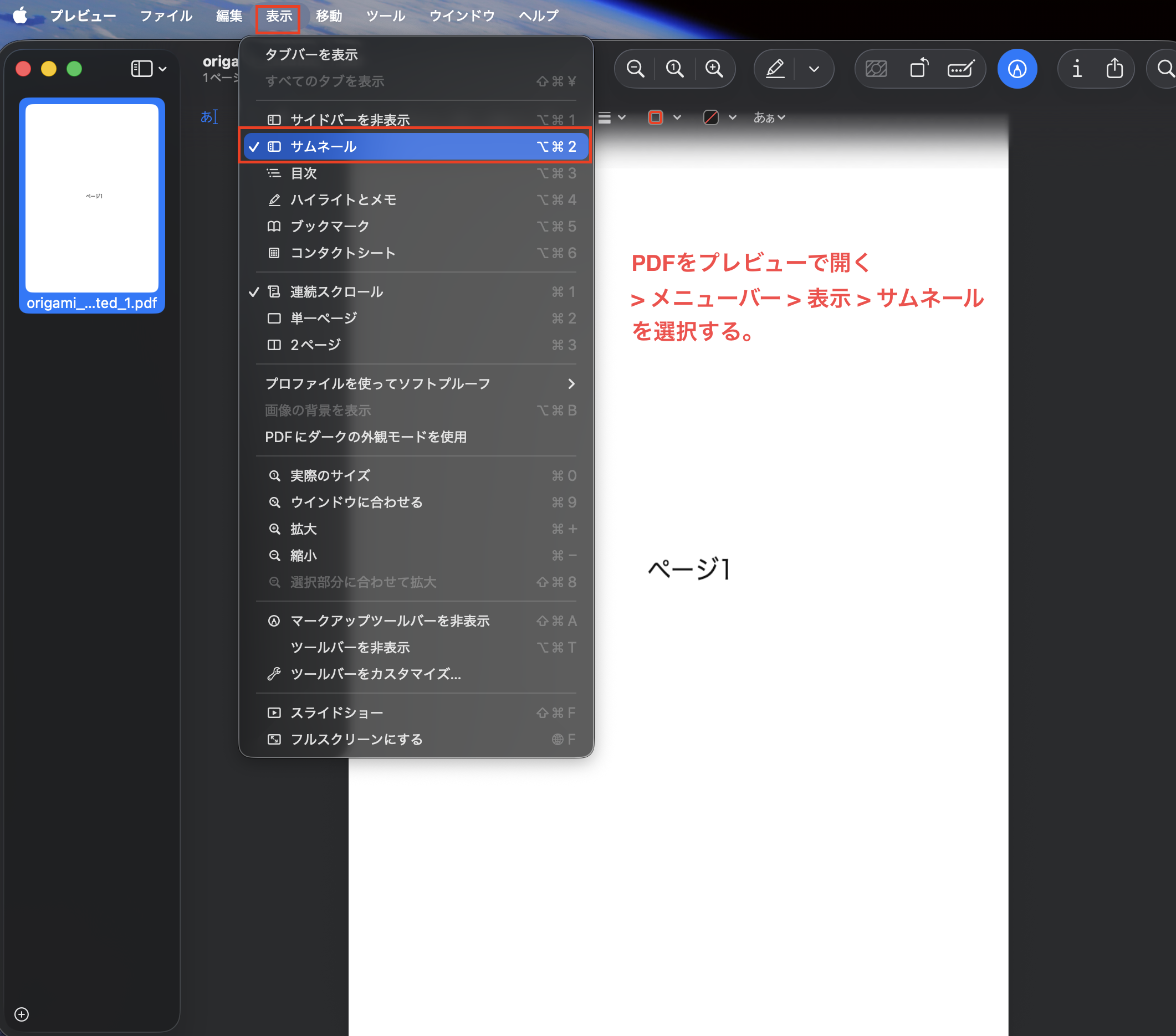Viewport: 1176px width, 1036px height.
Task: Click the form filling toolbar icon
Action: click(961, 69)
